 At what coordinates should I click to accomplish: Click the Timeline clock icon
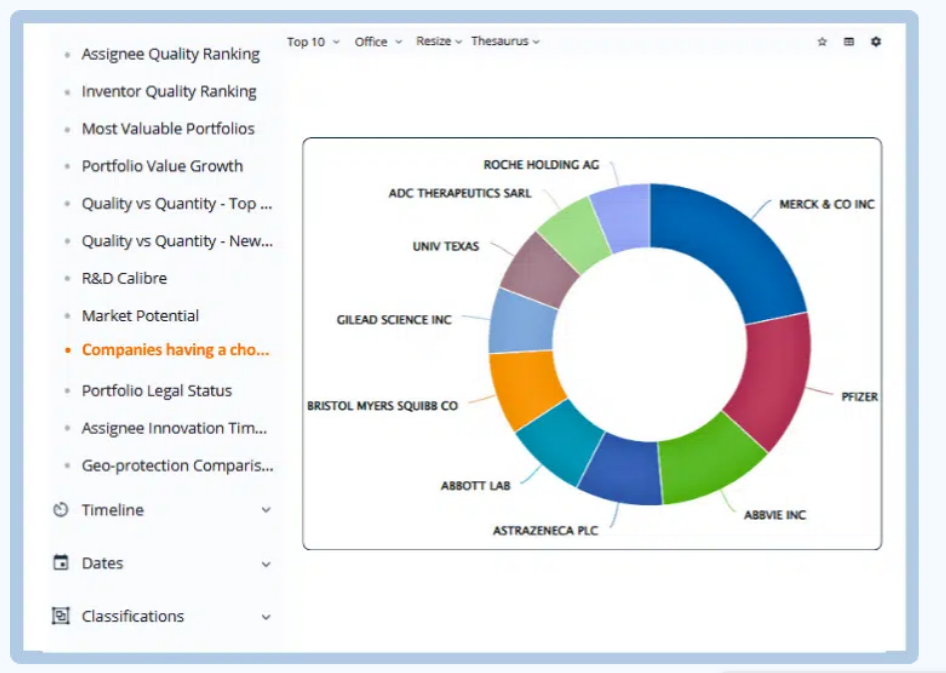(x=61, y=510)
